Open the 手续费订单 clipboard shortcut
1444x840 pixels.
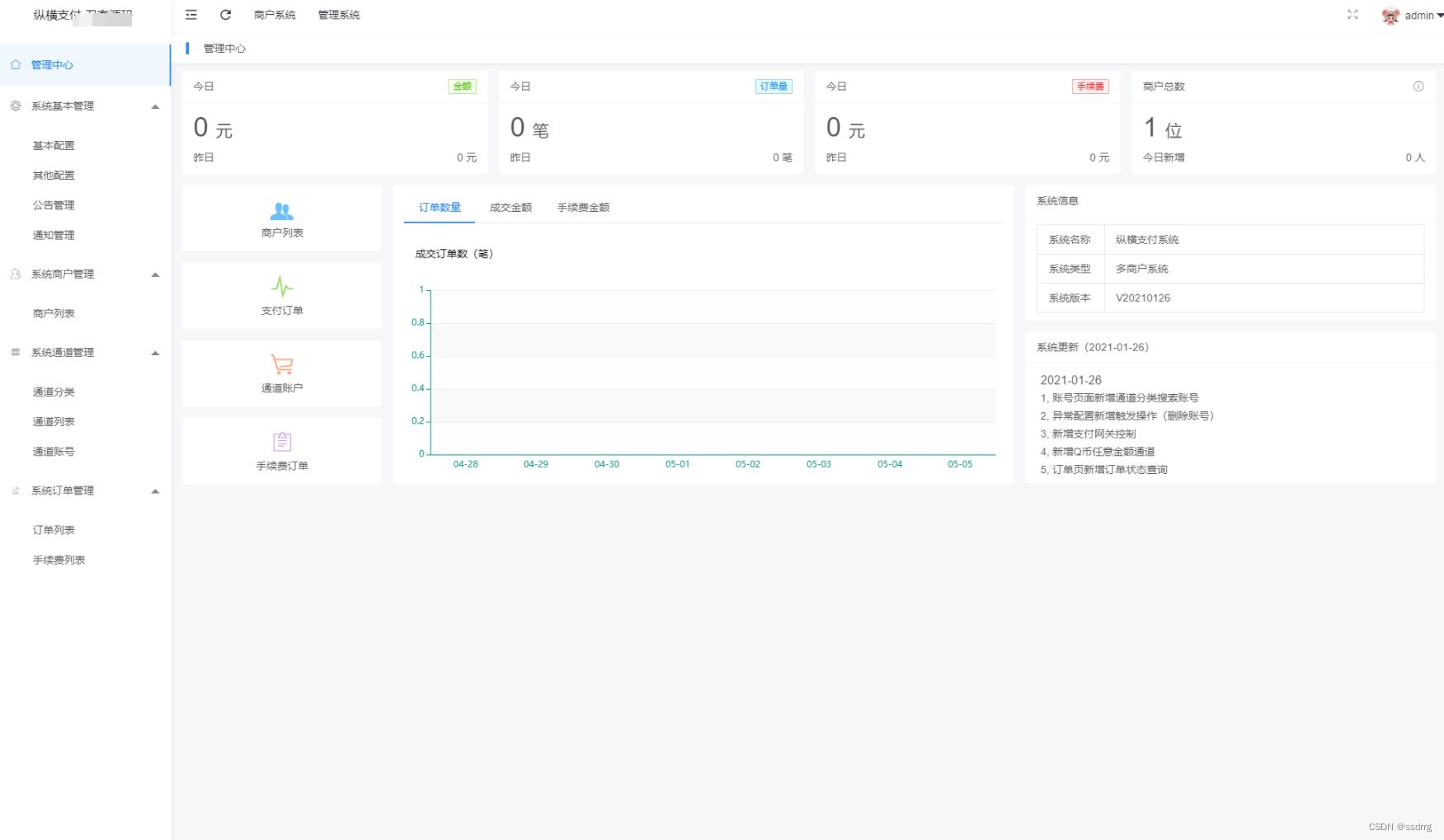click(x=282, y=442)
